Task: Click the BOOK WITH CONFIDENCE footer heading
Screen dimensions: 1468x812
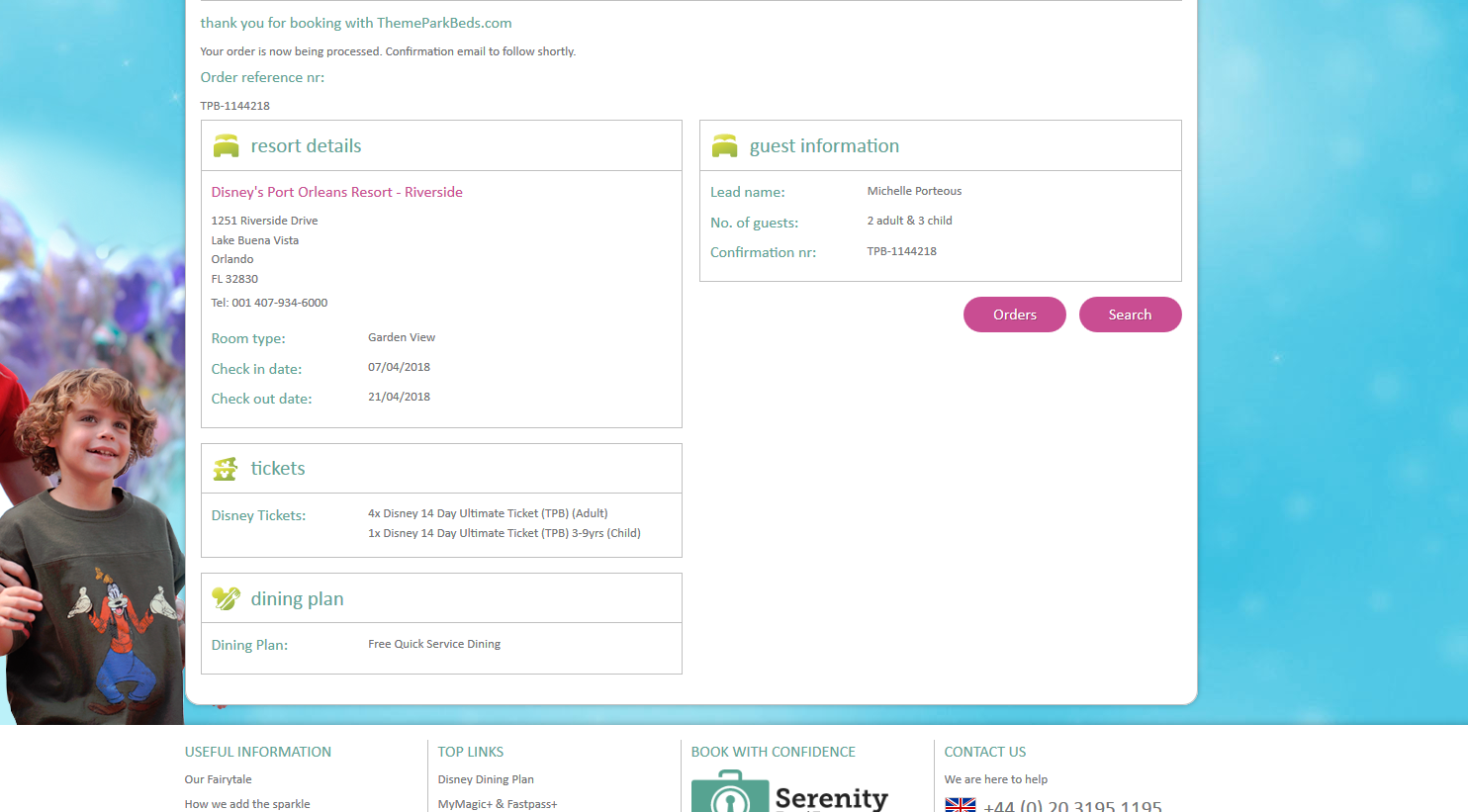Action: [773, 752]
